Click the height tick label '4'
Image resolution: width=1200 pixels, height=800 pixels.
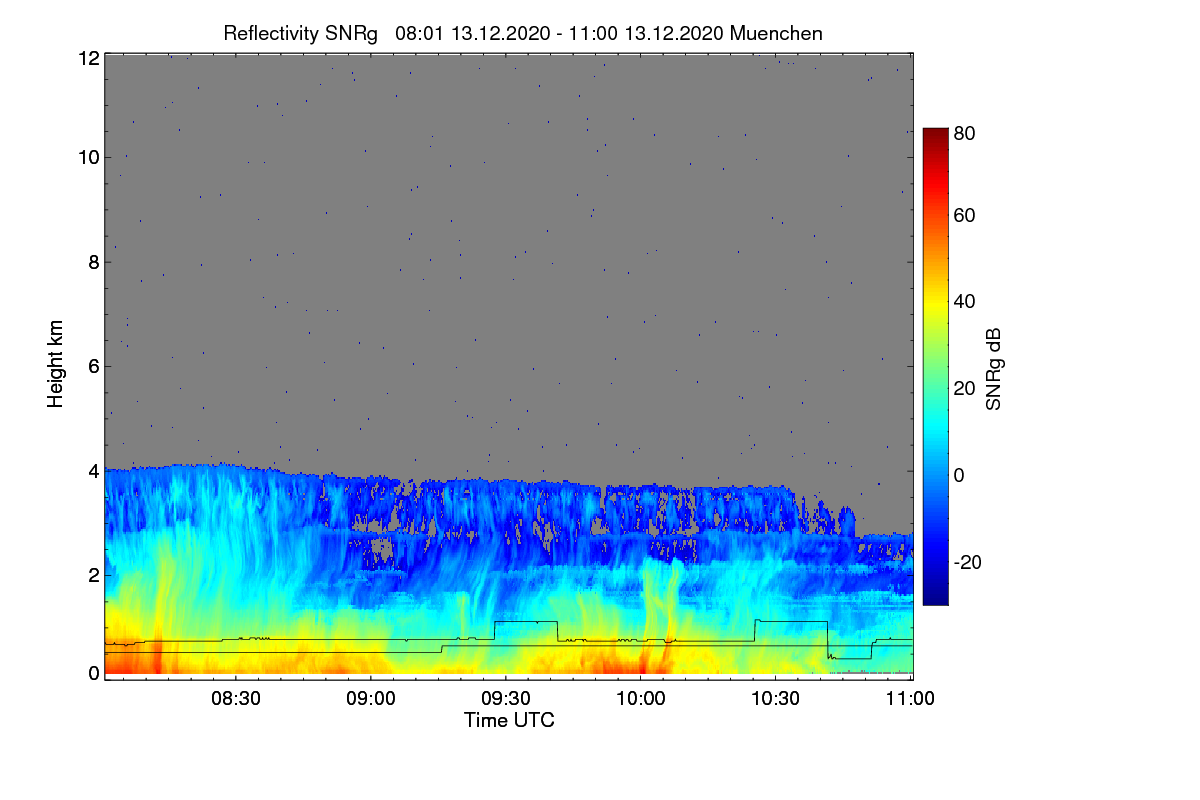click(x=94, y=470)
